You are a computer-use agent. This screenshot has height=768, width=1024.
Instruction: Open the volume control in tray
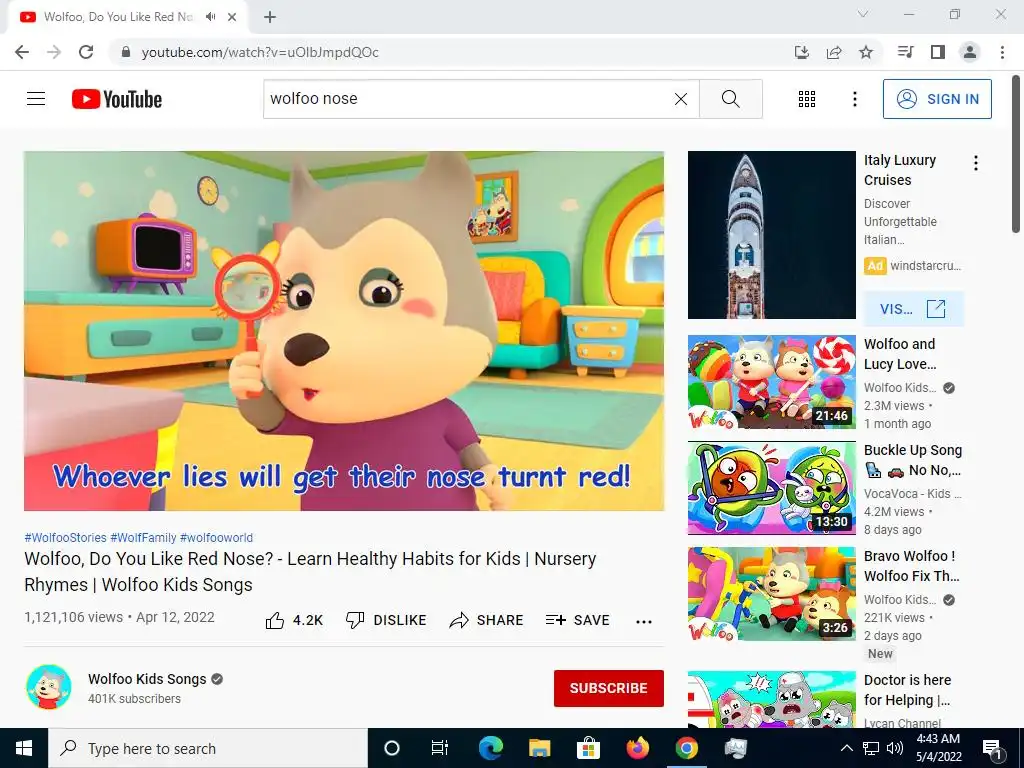895,748
